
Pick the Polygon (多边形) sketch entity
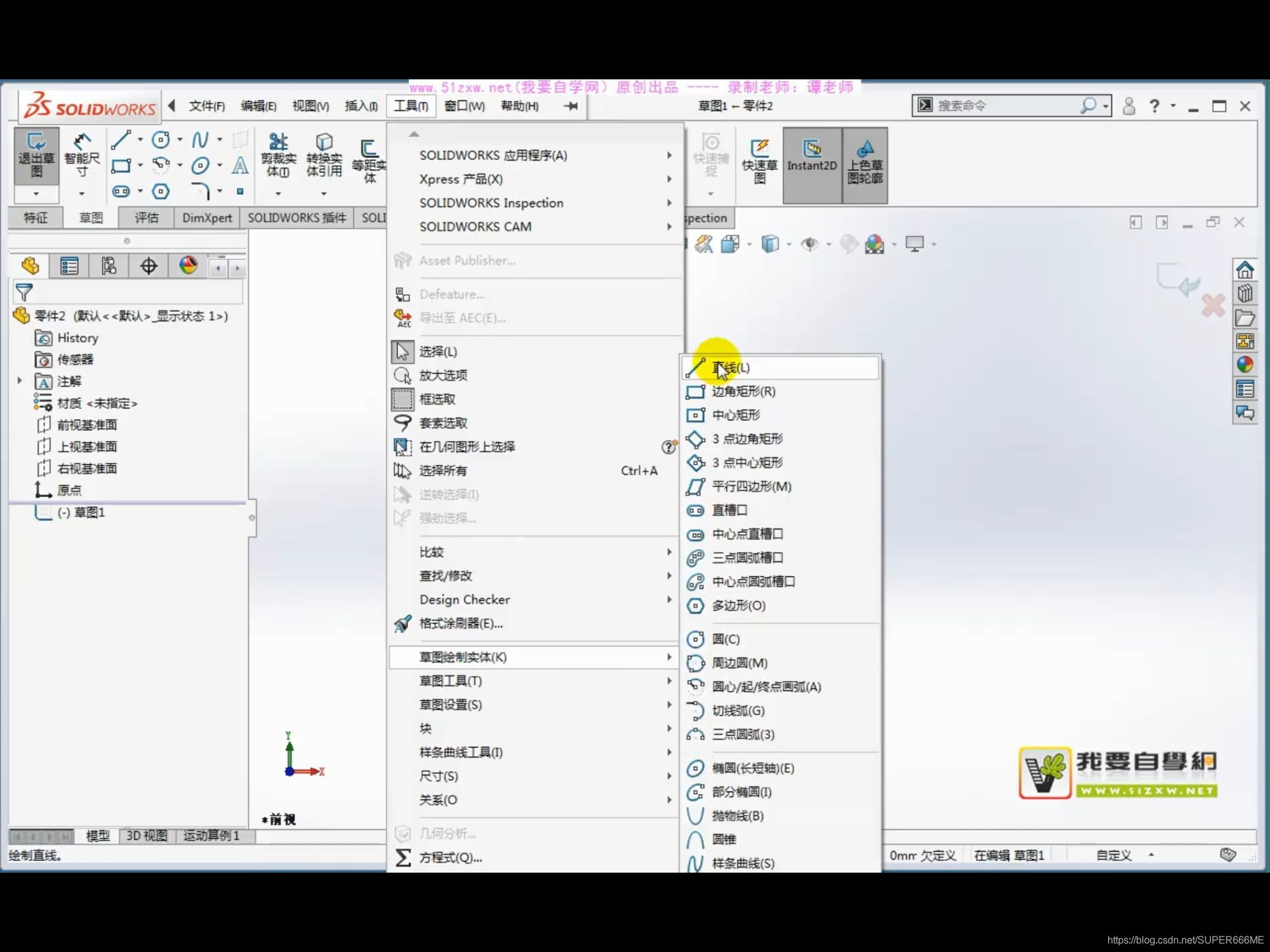tap(738, 606)
